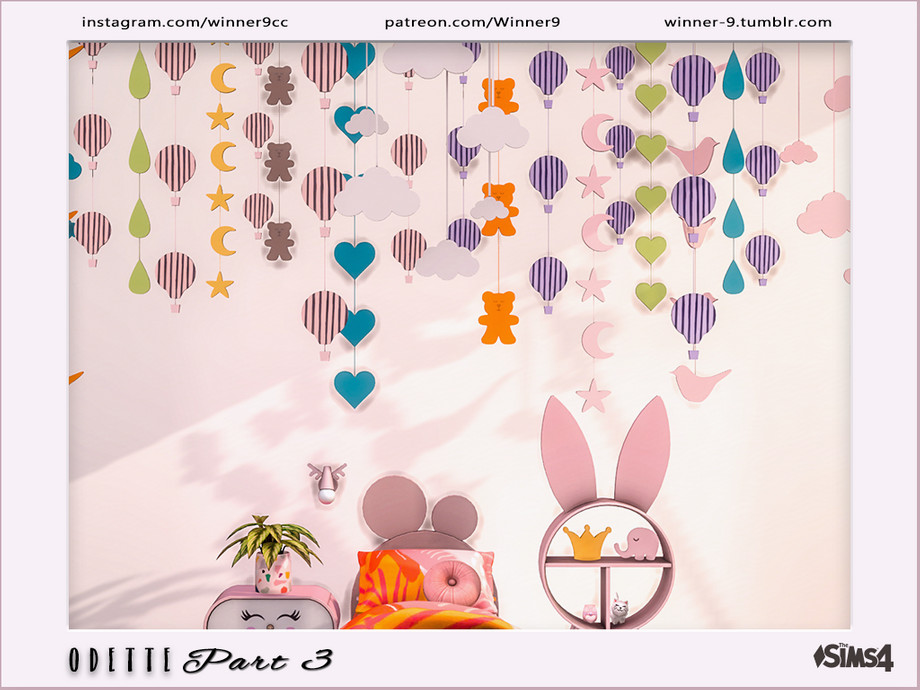The width and height of the screenshot is (920, 690).
Task: Select the yellow crown on the shelf
Action: [587, 543]
